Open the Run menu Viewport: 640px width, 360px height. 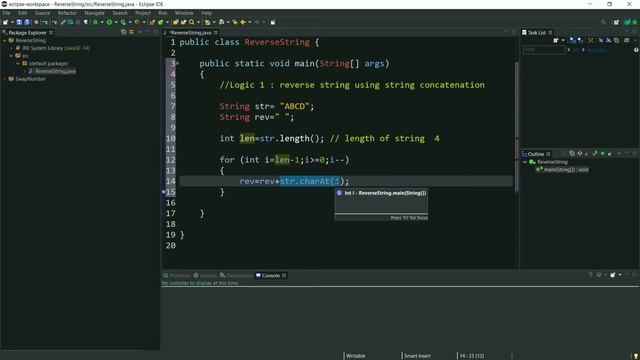(x=162, y=13)
